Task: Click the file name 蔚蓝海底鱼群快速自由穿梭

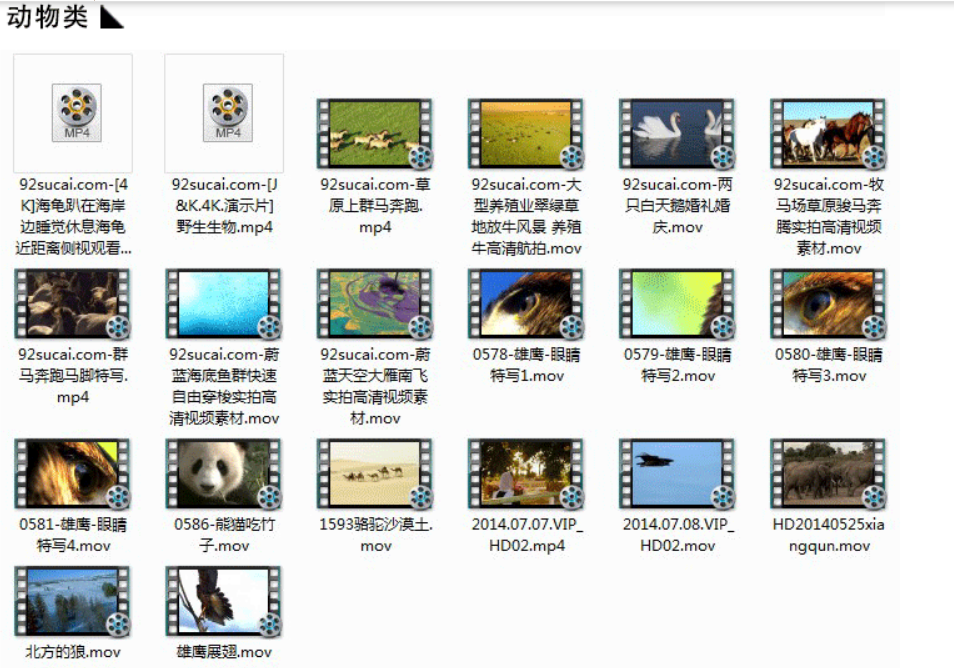Action: (224, 386)
